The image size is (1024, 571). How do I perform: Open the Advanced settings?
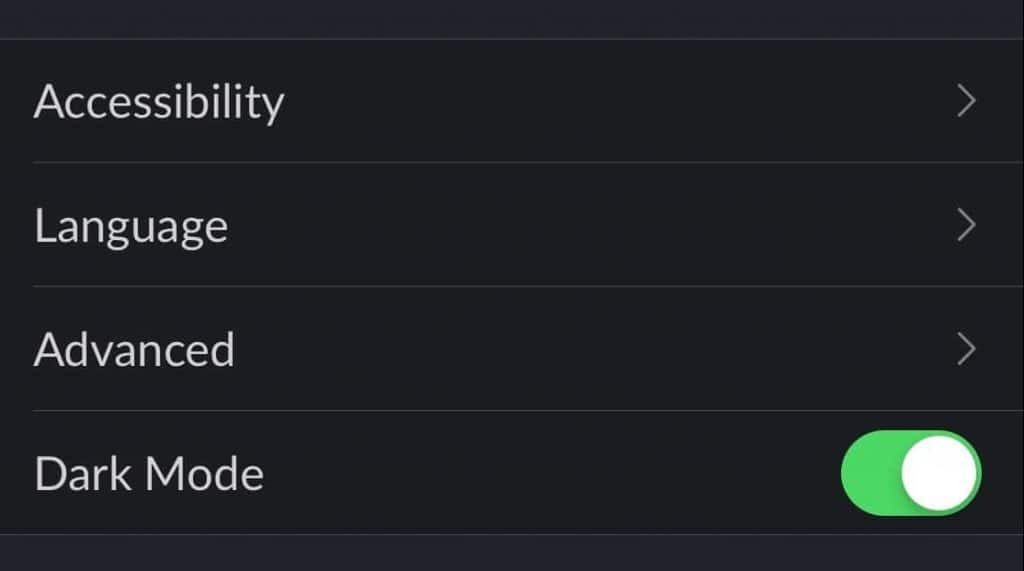pos(134,350)
